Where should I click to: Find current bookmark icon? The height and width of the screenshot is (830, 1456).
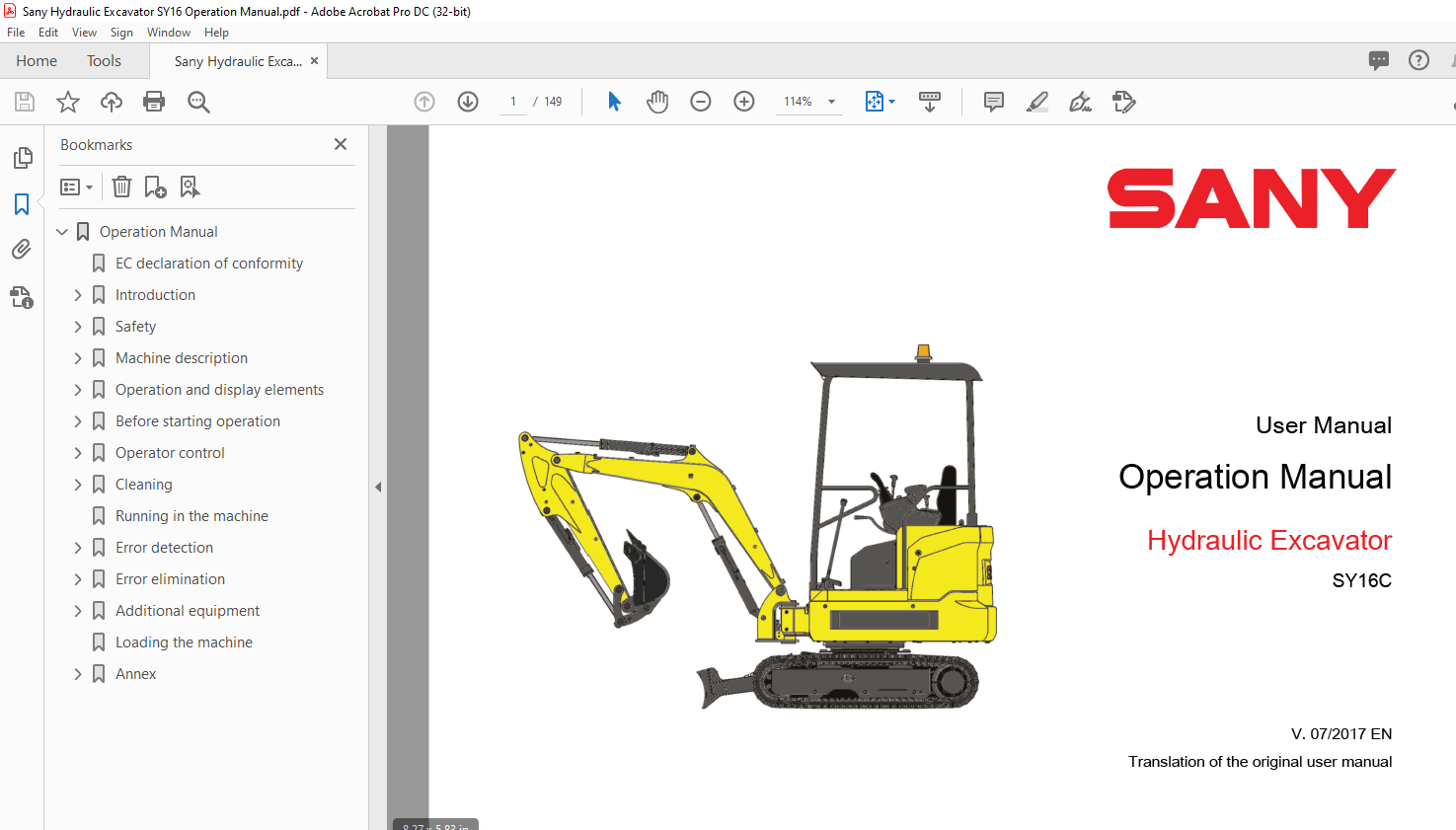click(x=190, y=187)
